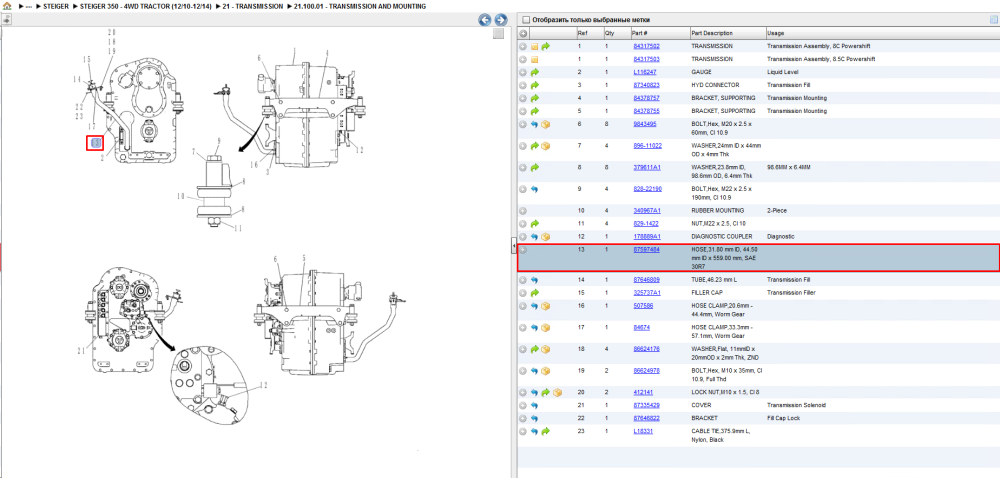Open the 21 - TRANSMISSION breadcrumb
1000x478 pixels.
point(253,6)
